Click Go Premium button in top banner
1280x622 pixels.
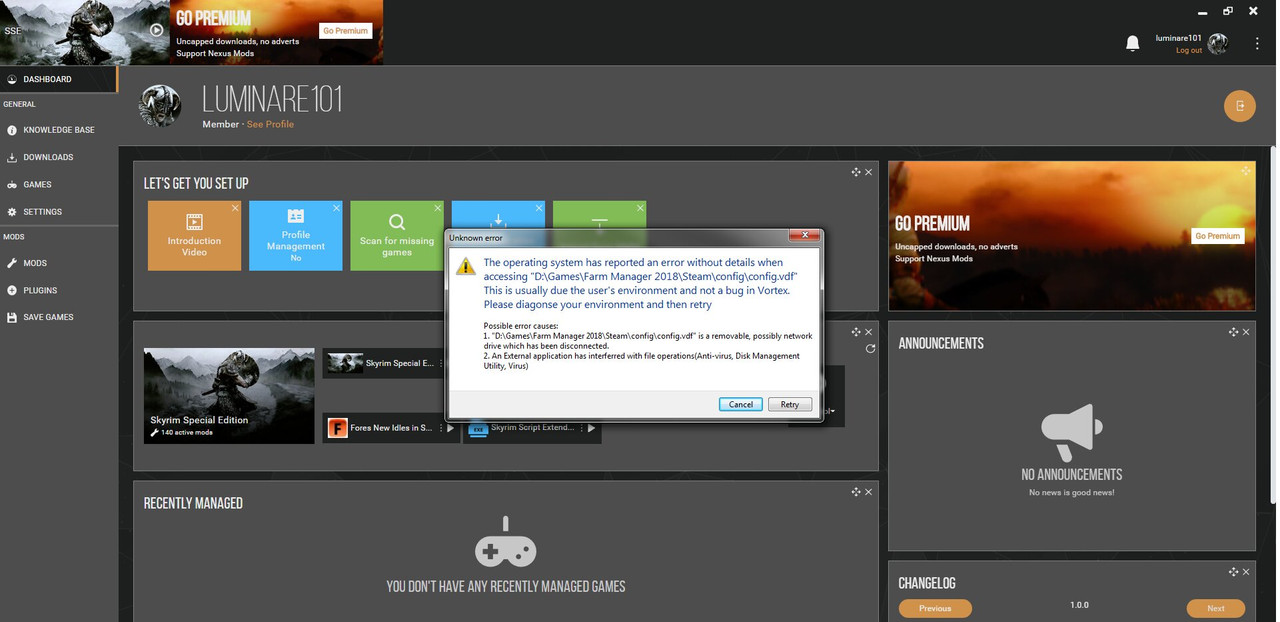[x=345, y=31]
